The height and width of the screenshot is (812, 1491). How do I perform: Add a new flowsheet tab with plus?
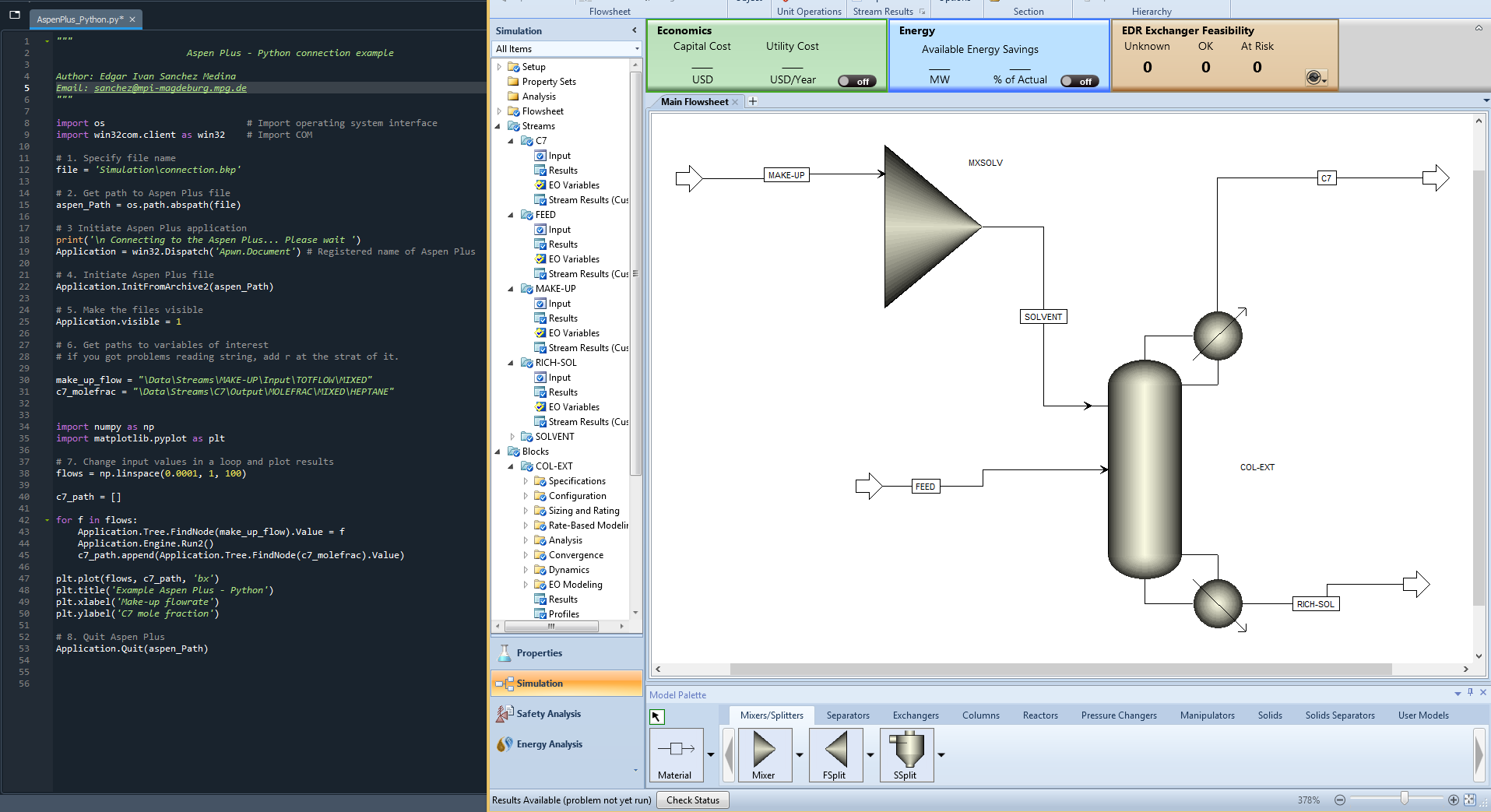pos(753,102)
